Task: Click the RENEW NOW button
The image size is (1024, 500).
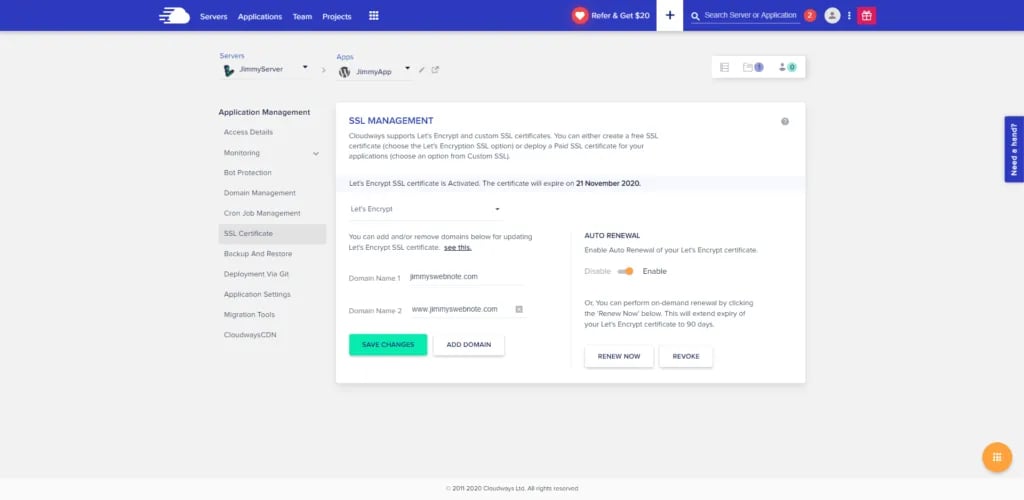Action: (x=619, y=356)
